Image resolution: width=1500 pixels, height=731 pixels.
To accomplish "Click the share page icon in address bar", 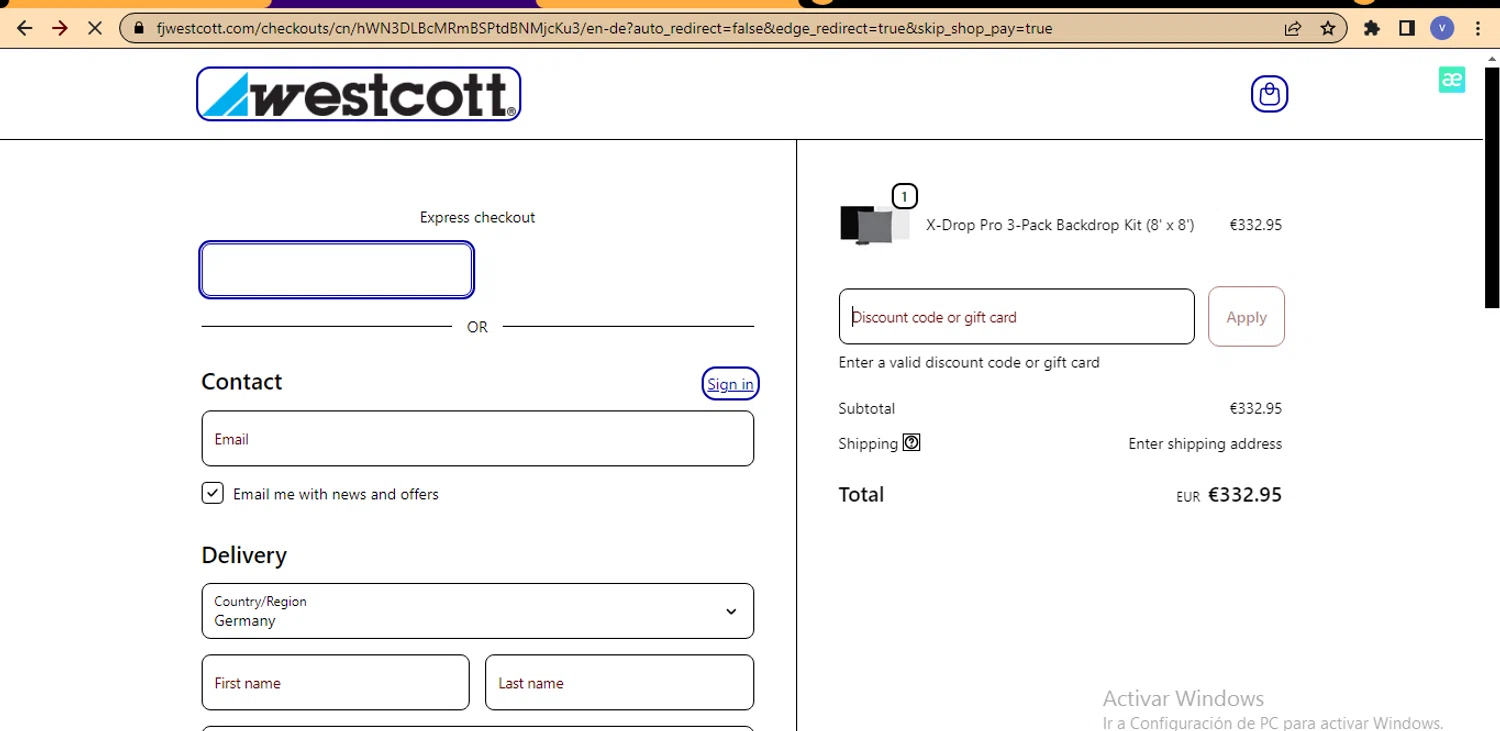I will [x=1293, y=28].
